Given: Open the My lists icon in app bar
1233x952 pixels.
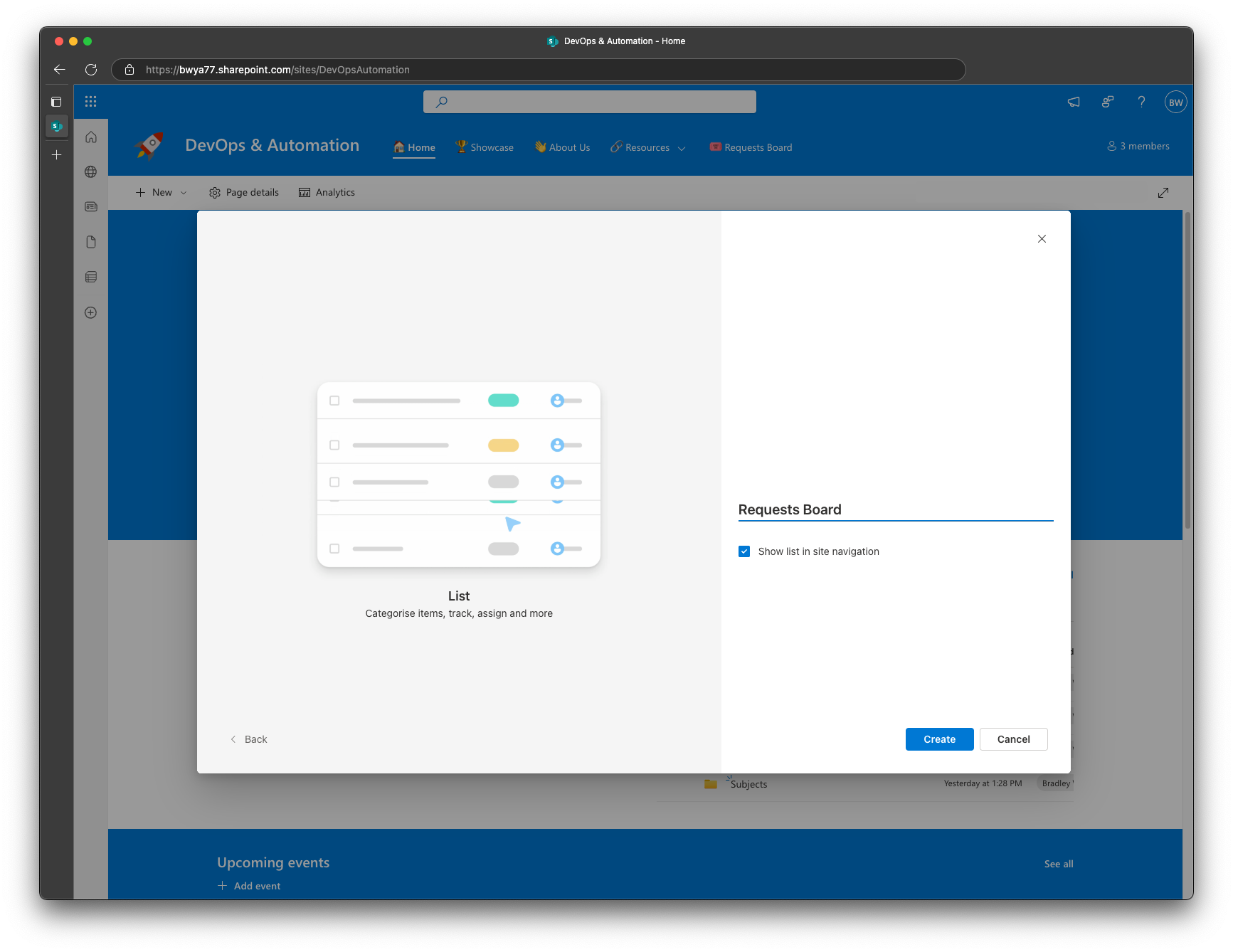Looking at the screenshot, I should pyautogui.click(x=91, y=277).
